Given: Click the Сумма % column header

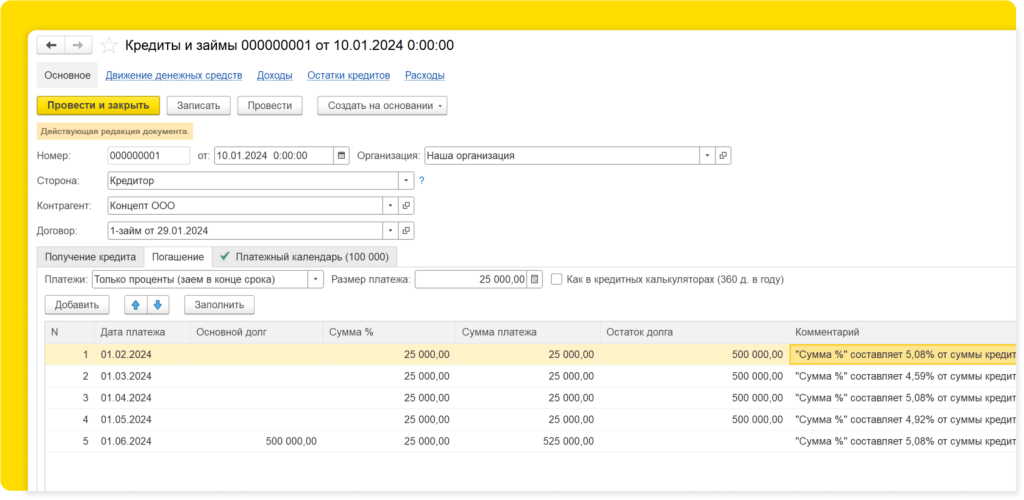Looking at the screenshot, I should 389,332.
